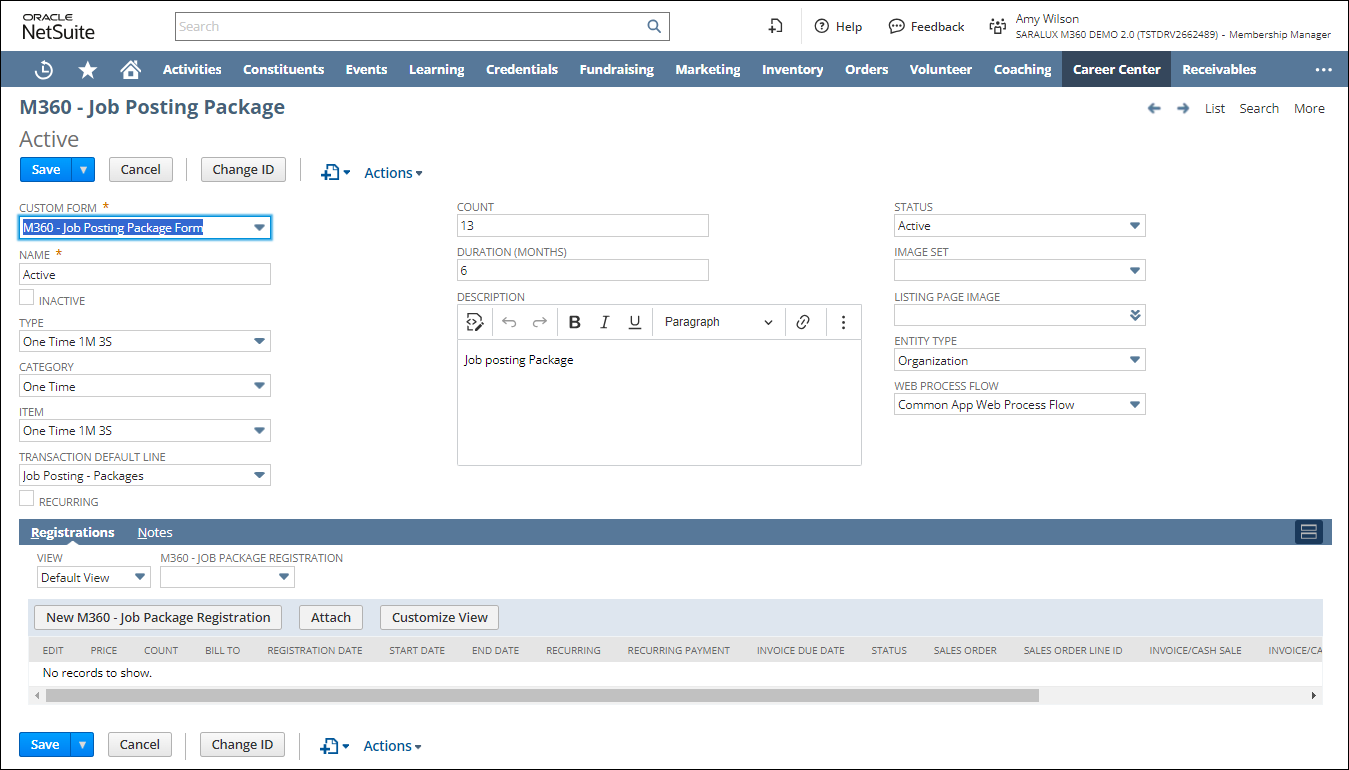Click the Shortcuts star icon
This screenshot has height=770, width=1349.
click(88, 70)
